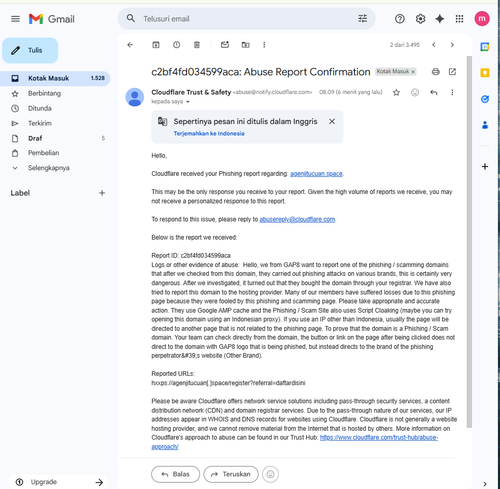Open Contacts side panel
Image resolution: width=500 pixels, height=489 pixels.
tap(485, 125)
